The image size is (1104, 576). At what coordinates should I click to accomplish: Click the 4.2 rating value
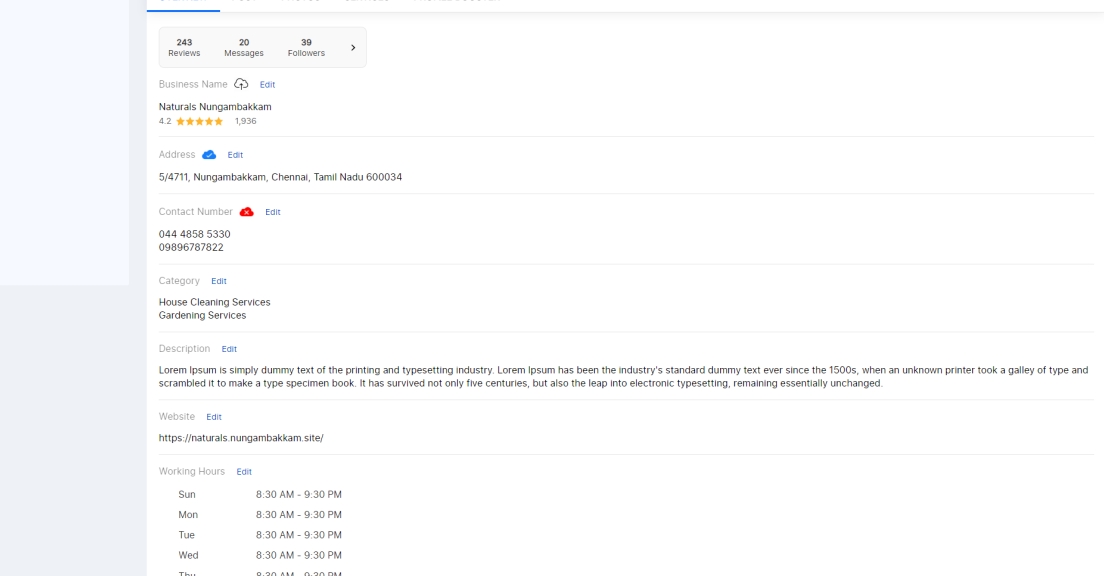coord(165,121)
